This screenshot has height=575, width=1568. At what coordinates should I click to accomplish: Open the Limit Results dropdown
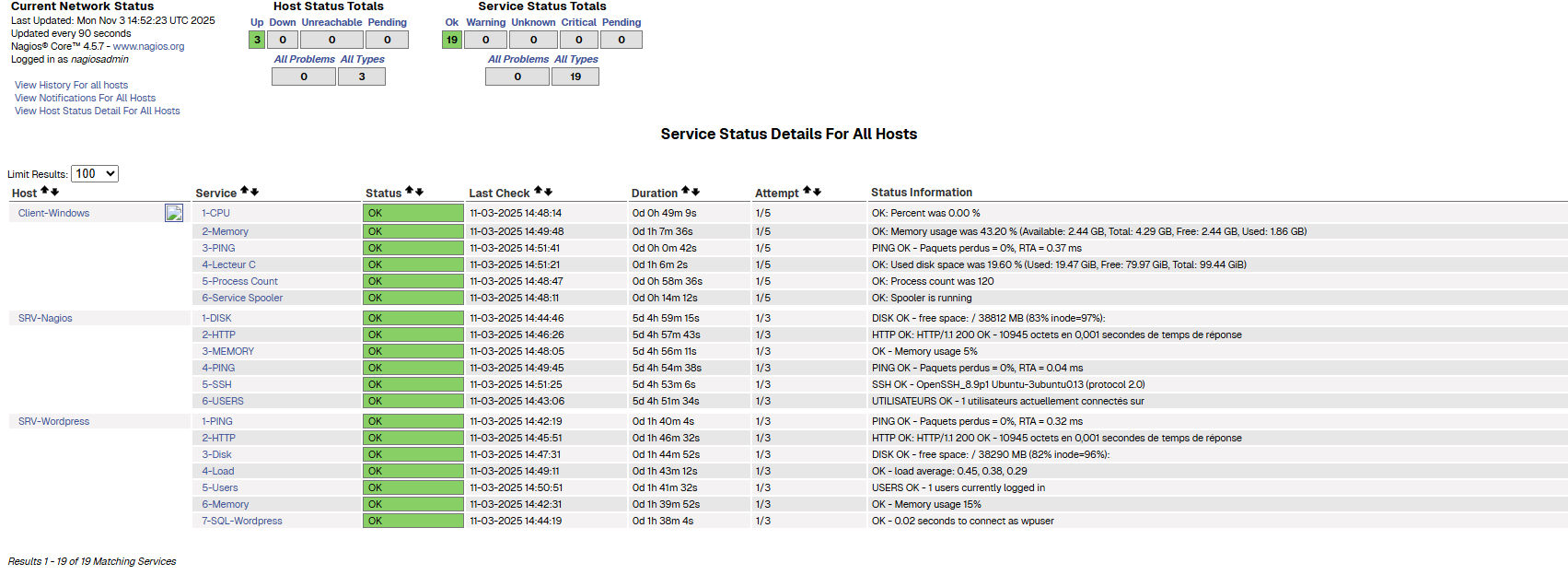pos(95,173)
